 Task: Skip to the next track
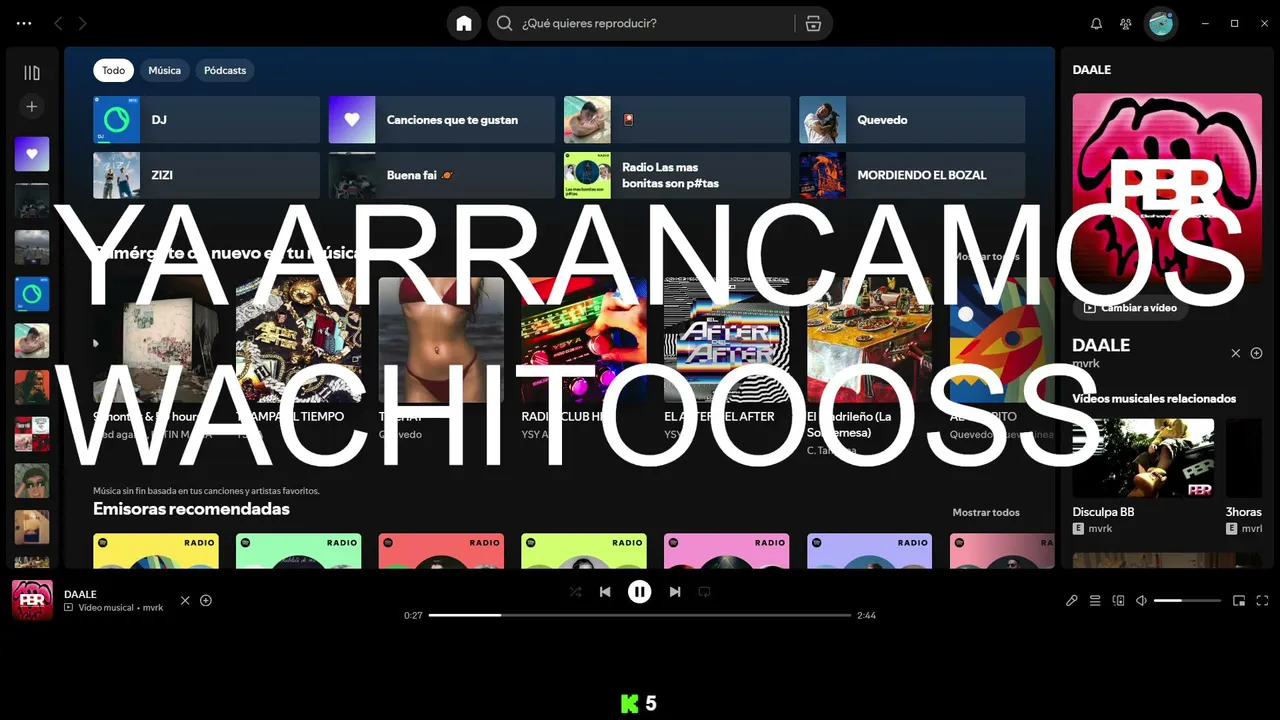675,592
